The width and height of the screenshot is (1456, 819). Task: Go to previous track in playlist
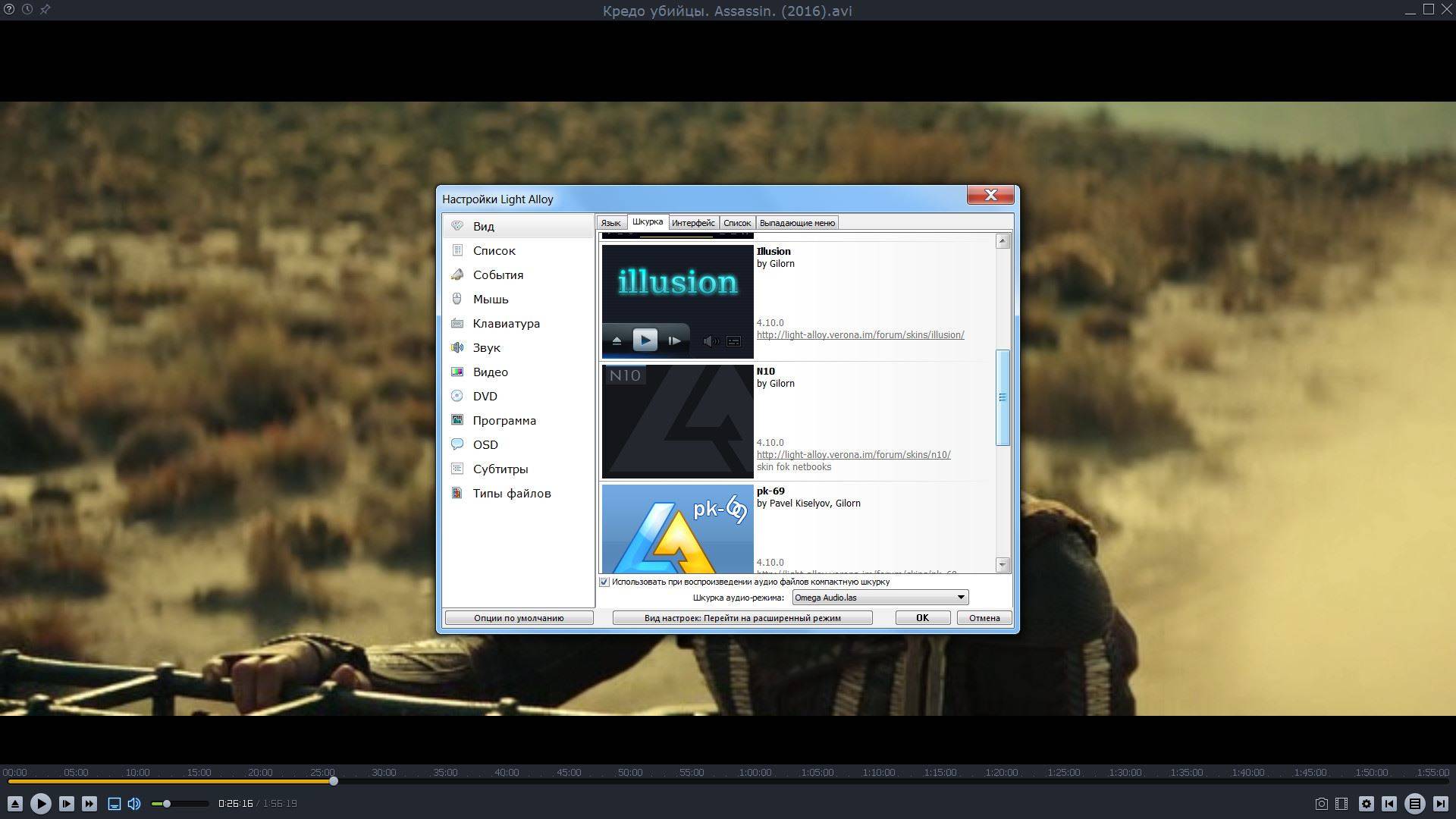click(1389, 804)
